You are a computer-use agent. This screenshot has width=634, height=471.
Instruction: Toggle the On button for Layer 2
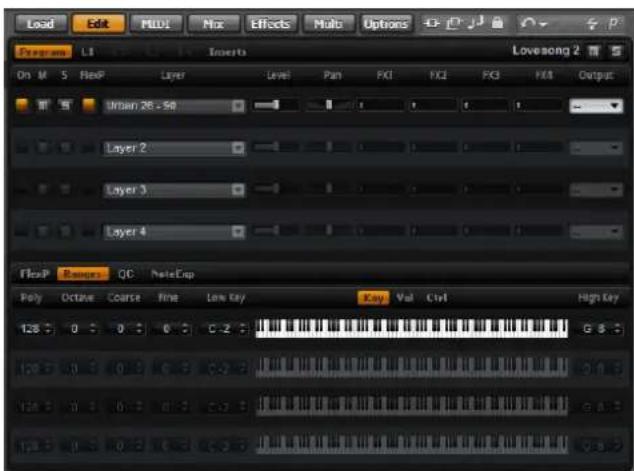[x=22, y=148]
